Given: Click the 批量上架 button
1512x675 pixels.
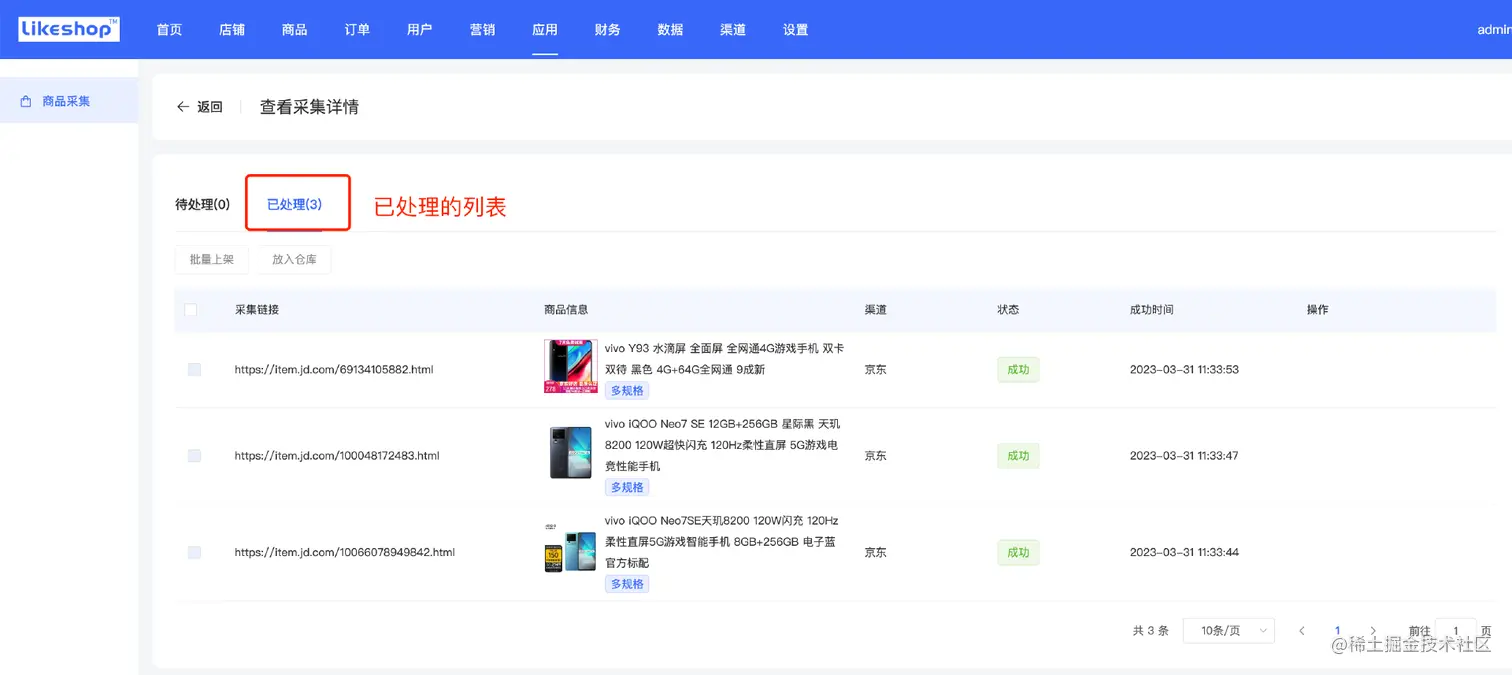Looking at the screenshot, I should [211, 259].
